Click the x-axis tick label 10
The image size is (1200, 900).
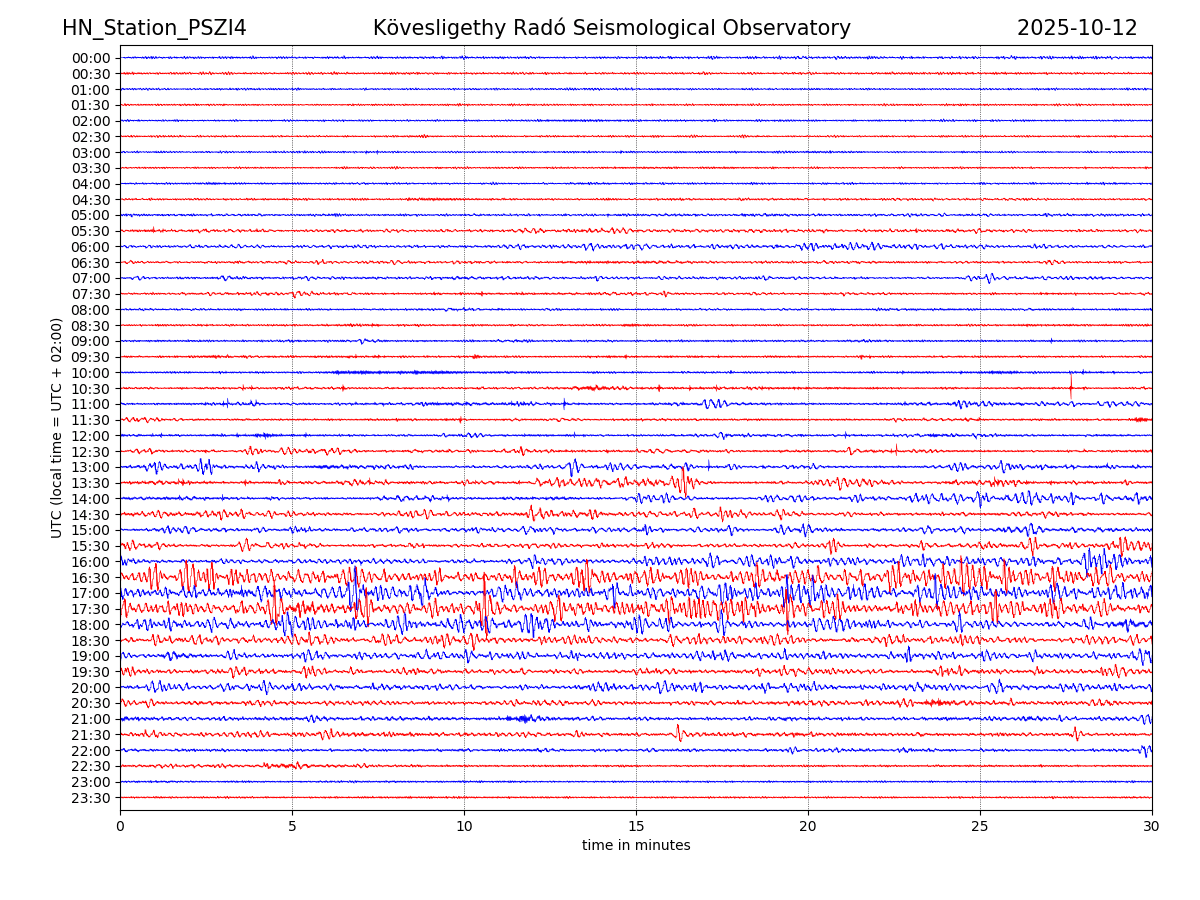click(464, 826)
